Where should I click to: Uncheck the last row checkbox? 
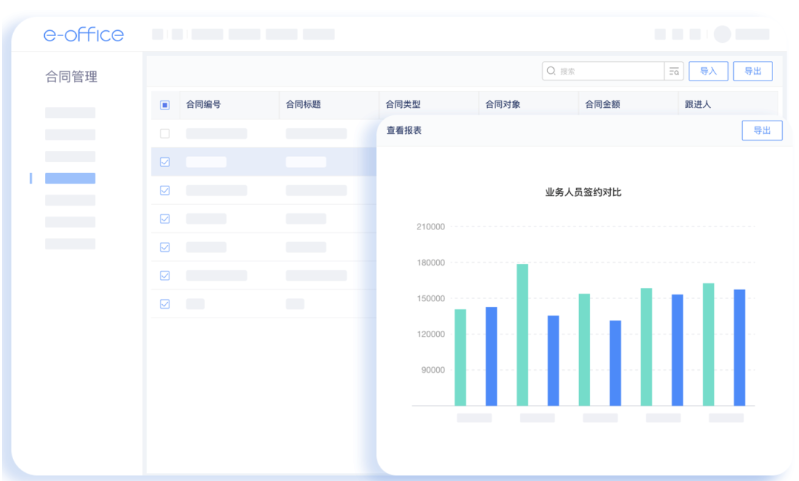click(165, 304)
